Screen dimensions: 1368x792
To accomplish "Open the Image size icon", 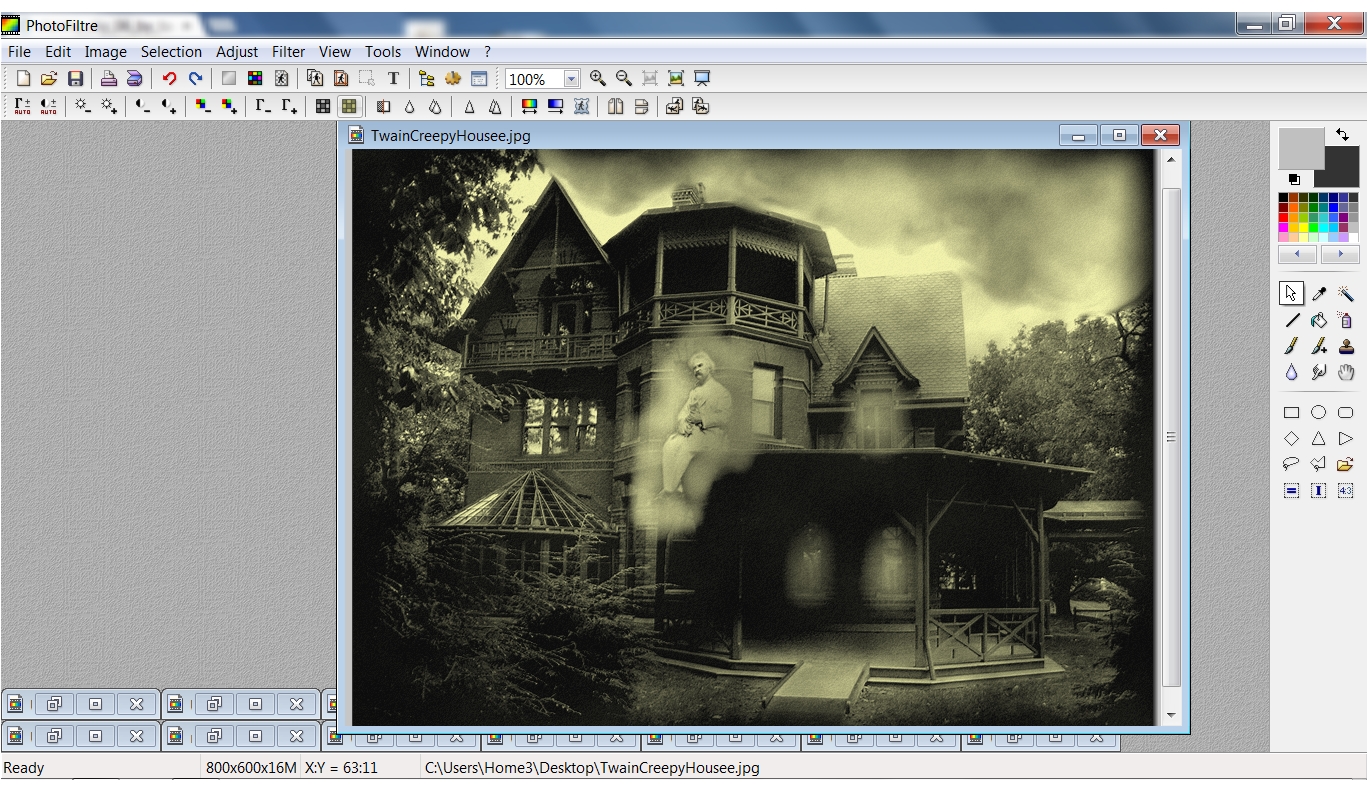I will click(x=314, y=79).
